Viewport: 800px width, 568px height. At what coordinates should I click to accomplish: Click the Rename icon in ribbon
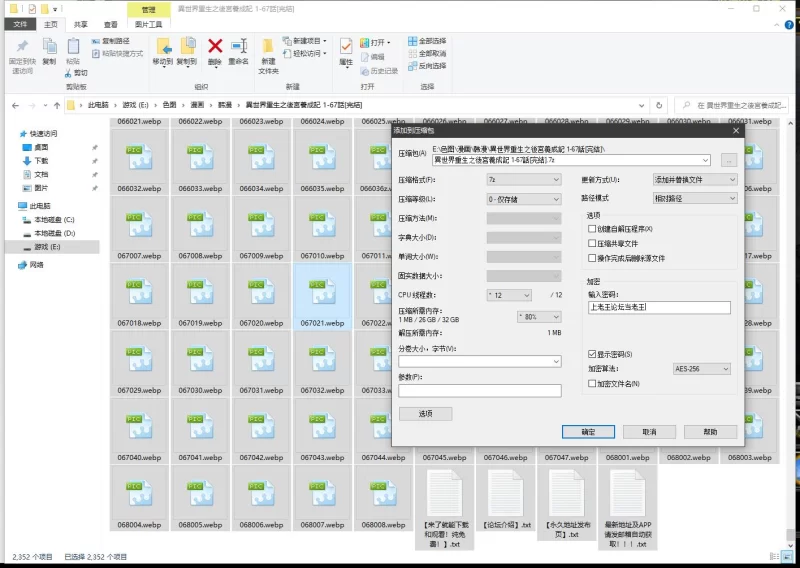[x=238, y=47]
